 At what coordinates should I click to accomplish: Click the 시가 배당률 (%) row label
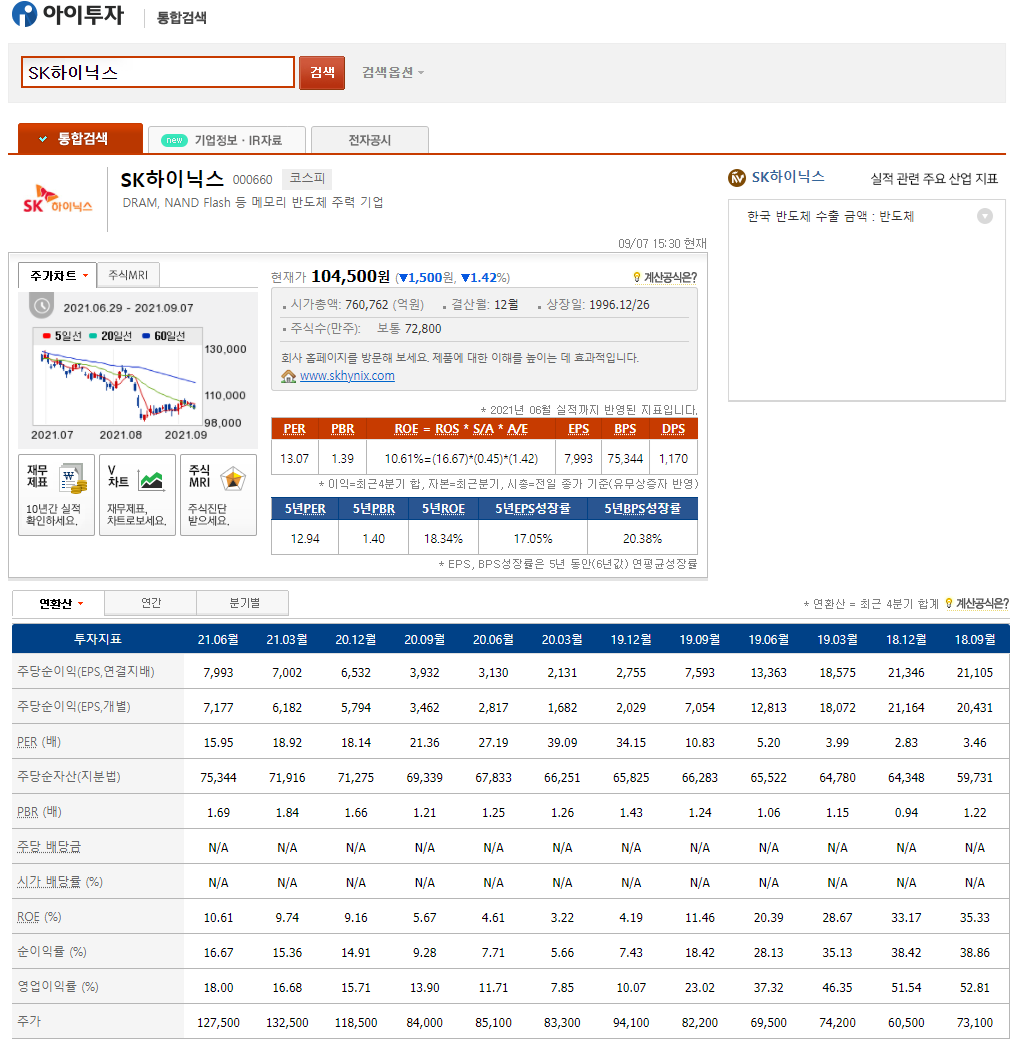pos(59,882)
